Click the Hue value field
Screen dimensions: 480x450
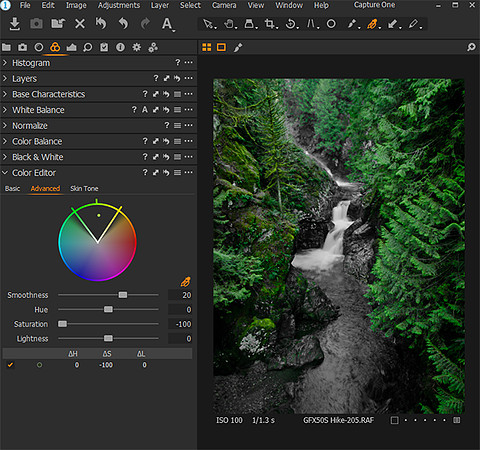click(x=180, y=310)
